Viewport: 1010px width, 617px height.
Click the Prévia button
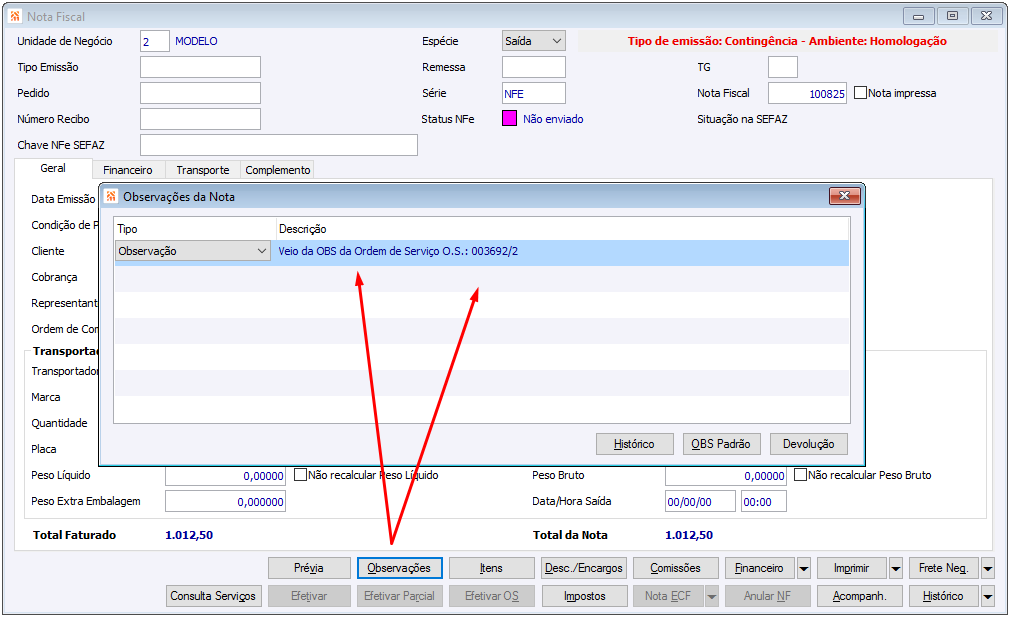(x=309, y=568)
